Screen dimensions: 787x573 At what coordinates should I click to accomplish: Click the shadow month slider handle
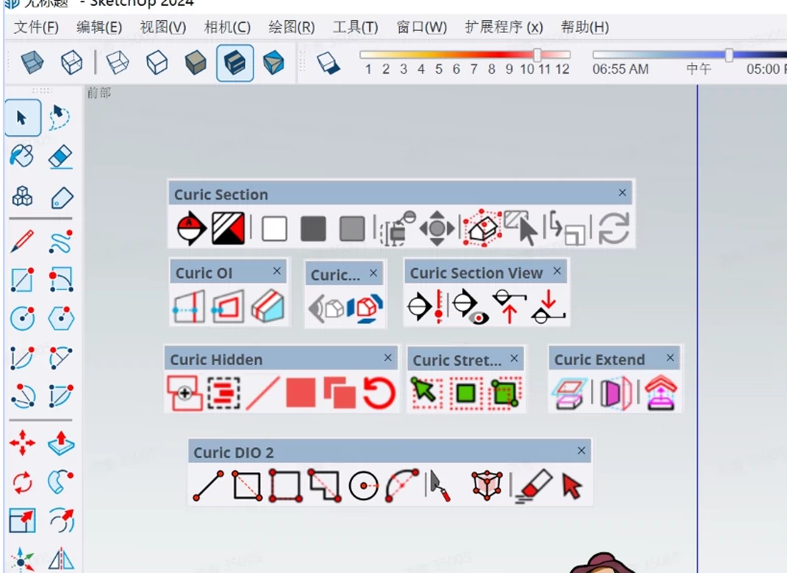[x=538, y=55]
